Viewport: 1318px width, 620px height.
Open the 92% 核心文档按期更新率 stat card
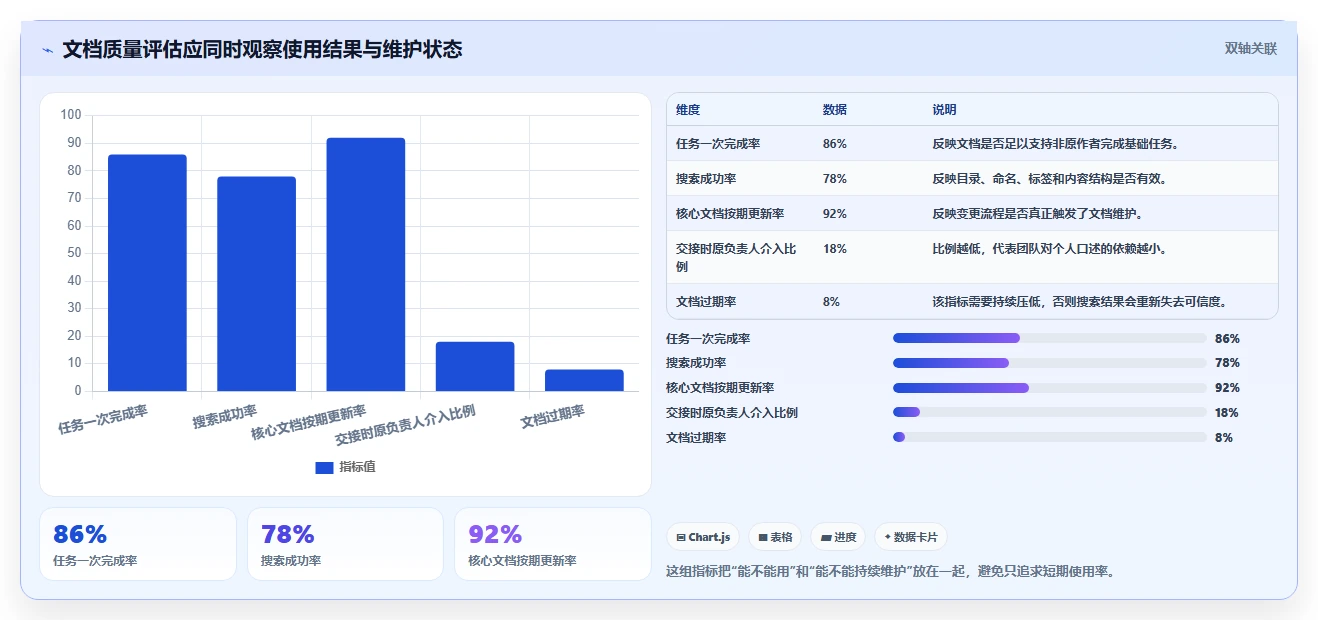[x=553, y=544]
